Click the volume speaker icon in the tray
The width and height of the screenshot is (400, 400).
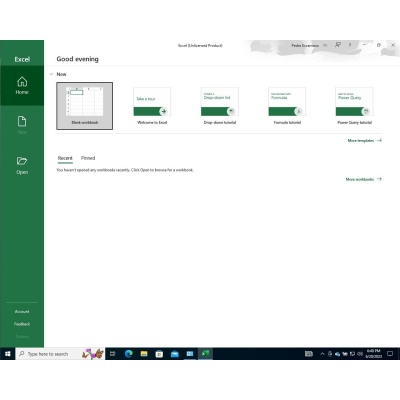click(360, 354)
